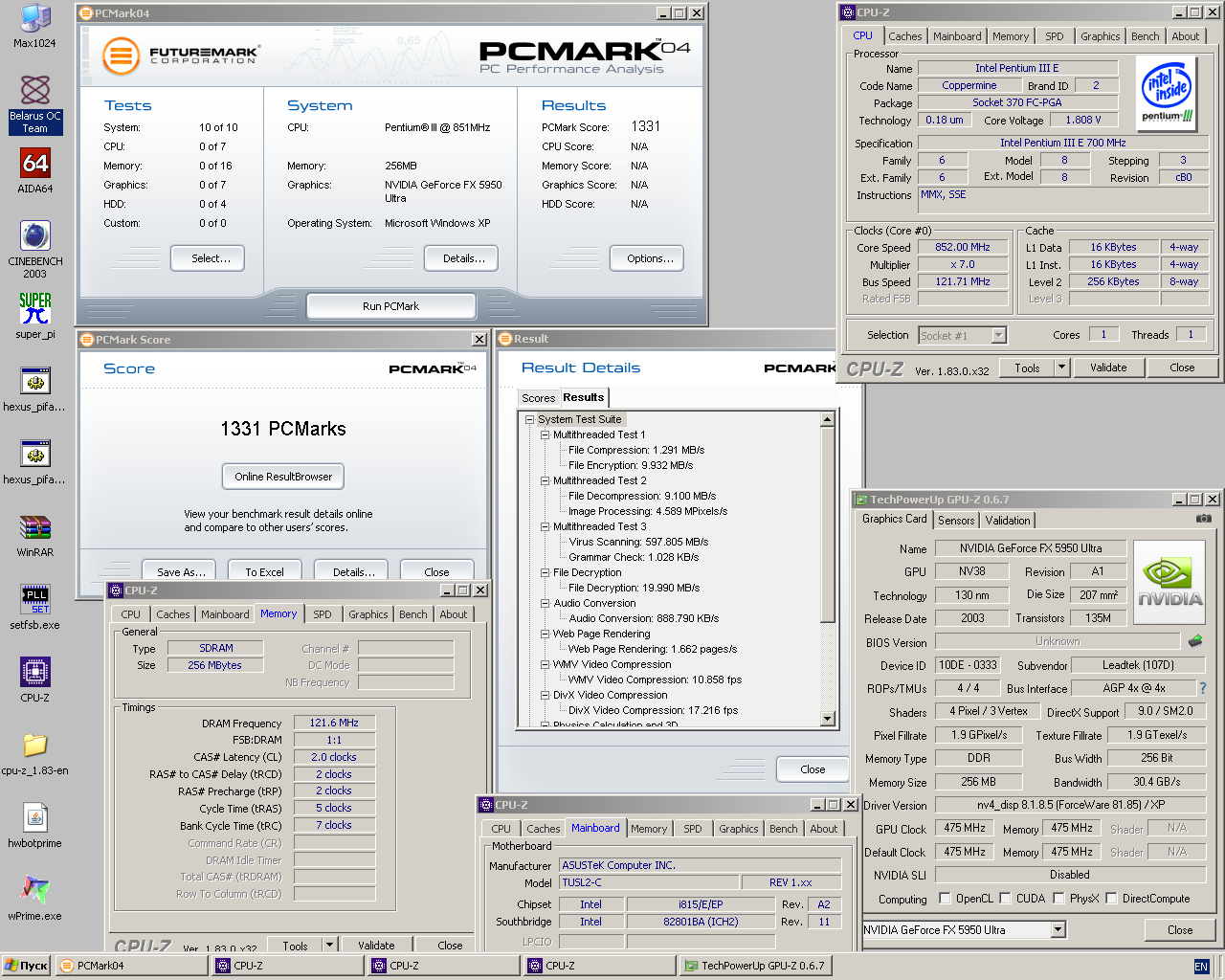1225x980 pixels.
Task: Select the Web Page Rendering tree item
Action: (601, 634)
